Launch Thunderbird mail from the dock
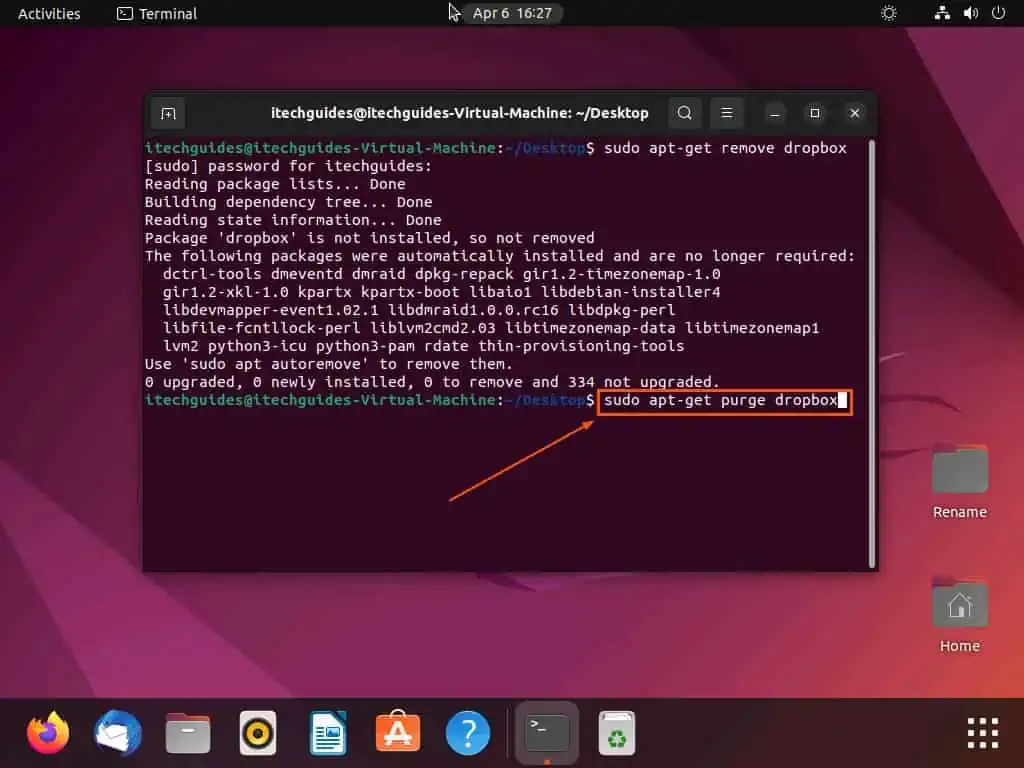This screenshot has height=768, width=1024. 117,733
